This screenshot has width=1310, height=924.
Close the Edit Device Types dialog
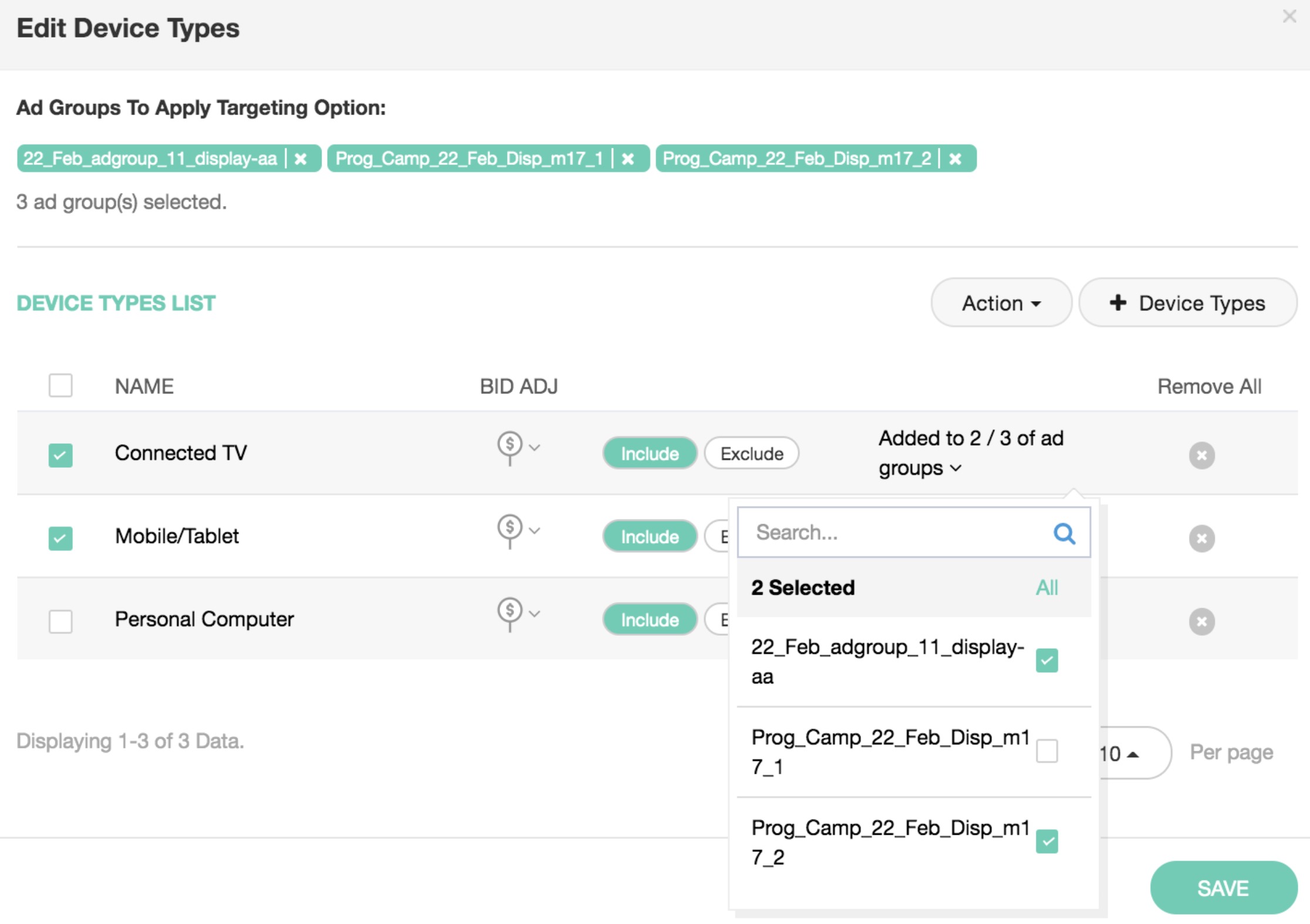1289,16
